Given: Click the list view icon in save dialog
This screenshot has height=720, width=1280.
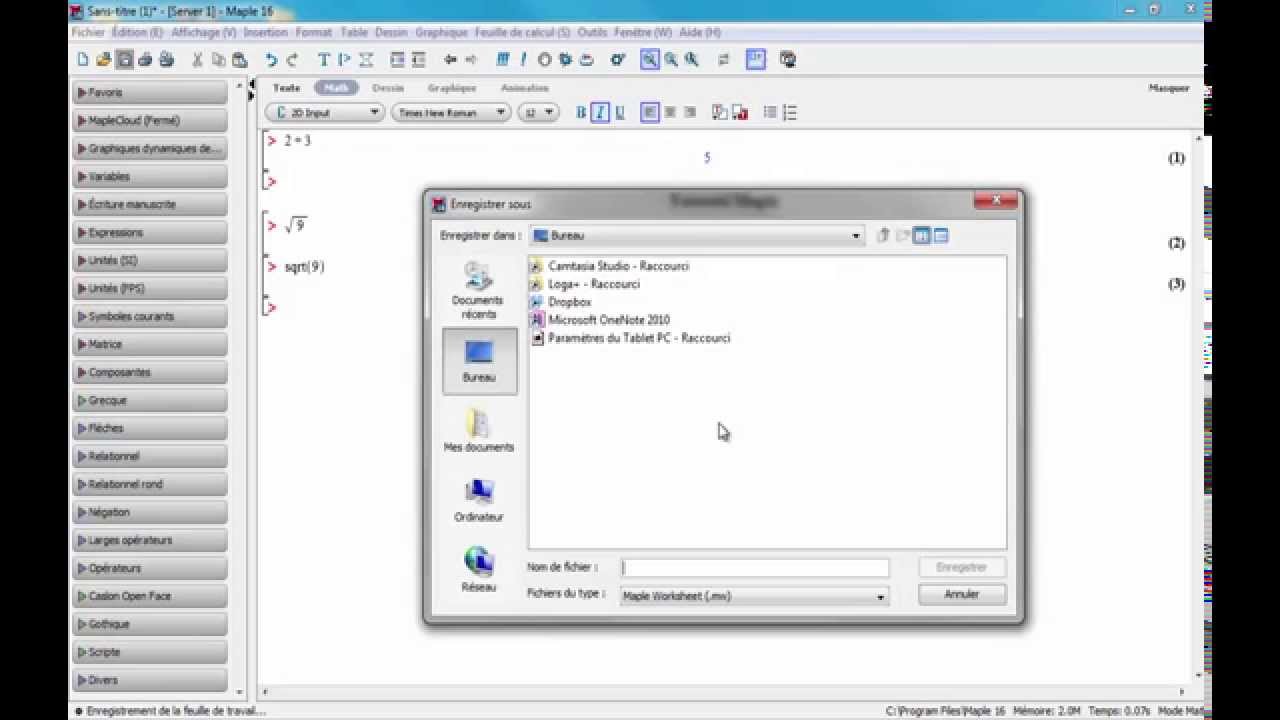Looking at the screenshot, I should tap(922, 236).
